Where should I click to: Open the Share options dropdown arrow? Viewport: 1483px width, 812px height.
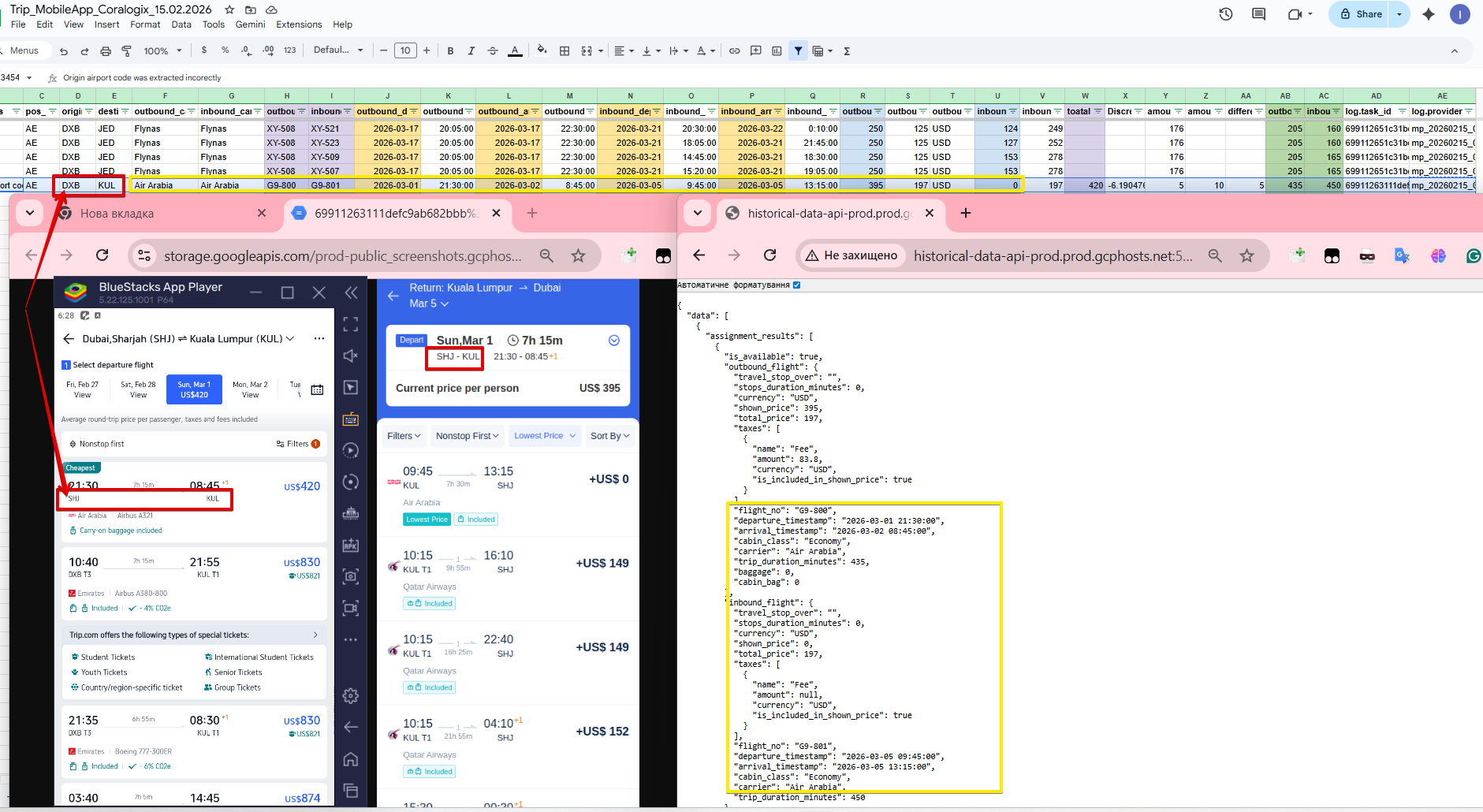pyautogui.click(x=1399, y=14)
